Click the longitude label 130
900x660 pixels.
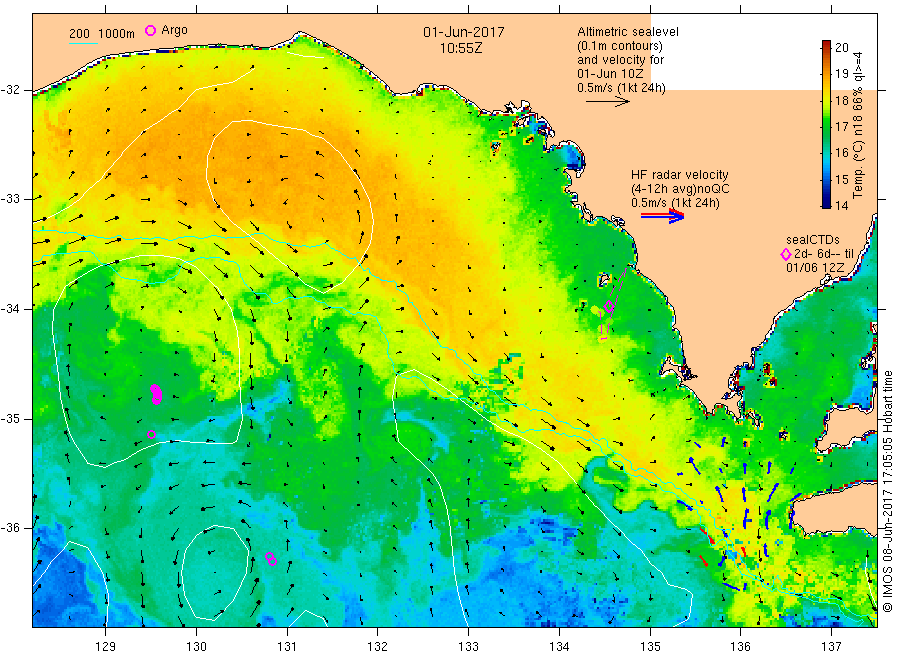pos(196,647)
